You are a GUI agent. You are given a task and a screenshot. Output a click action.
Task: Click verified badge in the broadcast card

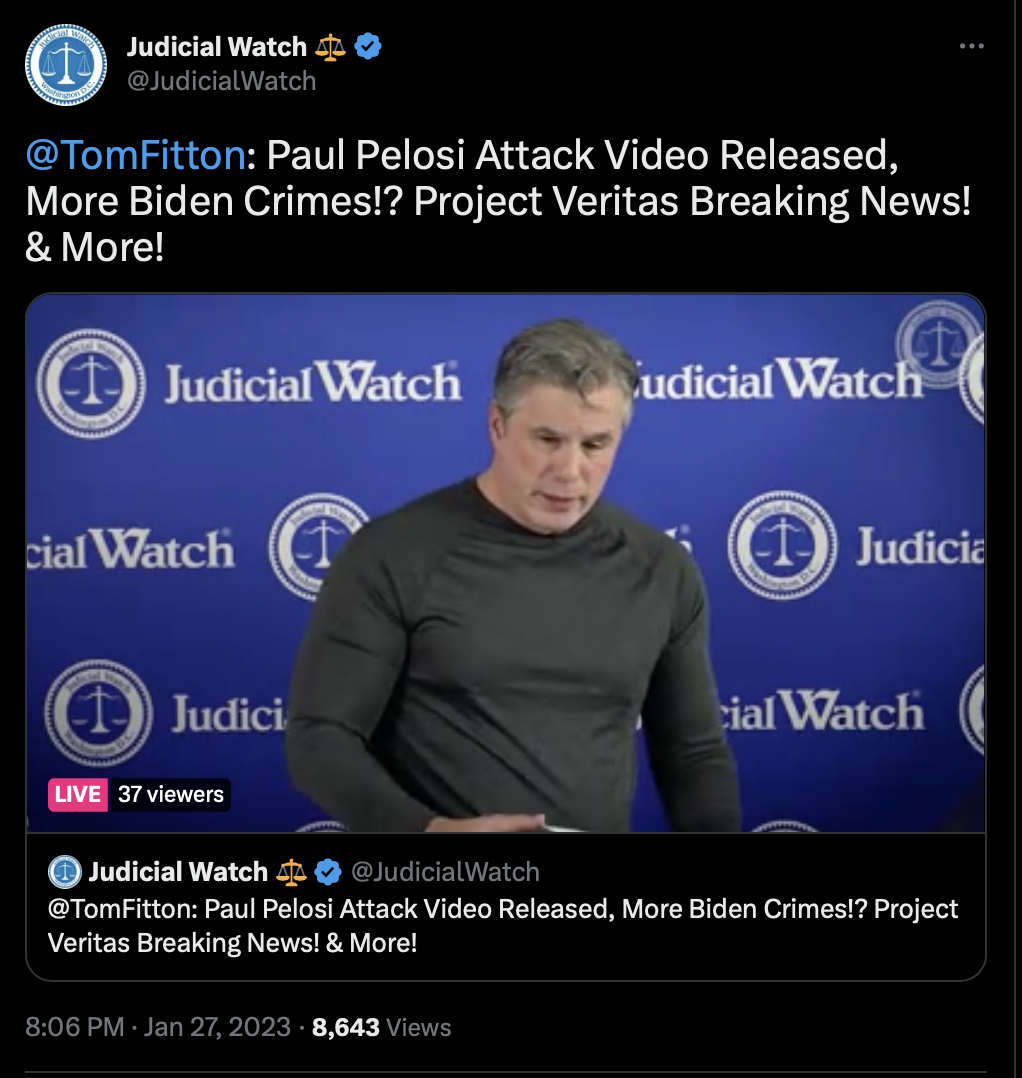328,872
